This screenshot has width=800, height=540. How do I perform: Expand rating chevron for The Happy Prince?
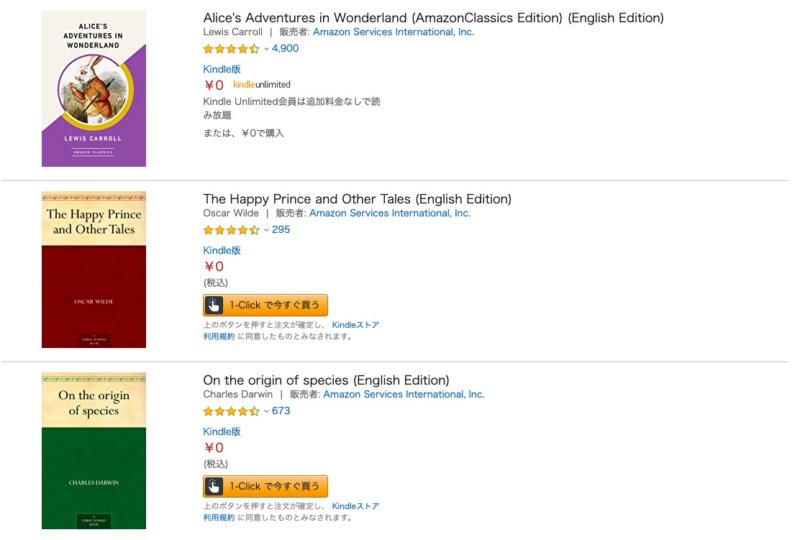pyautogui.click(x=266, y=230)
